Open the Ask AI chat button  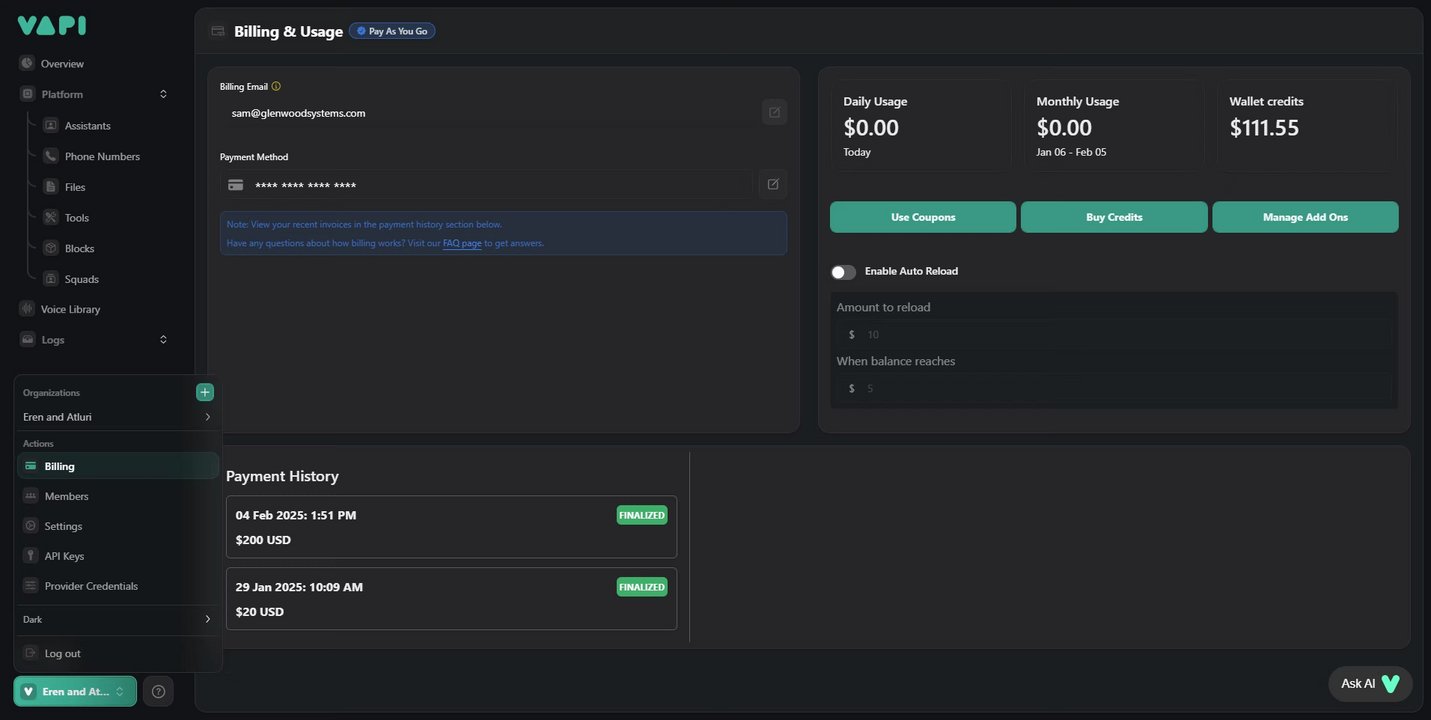tap(1370, 684)
